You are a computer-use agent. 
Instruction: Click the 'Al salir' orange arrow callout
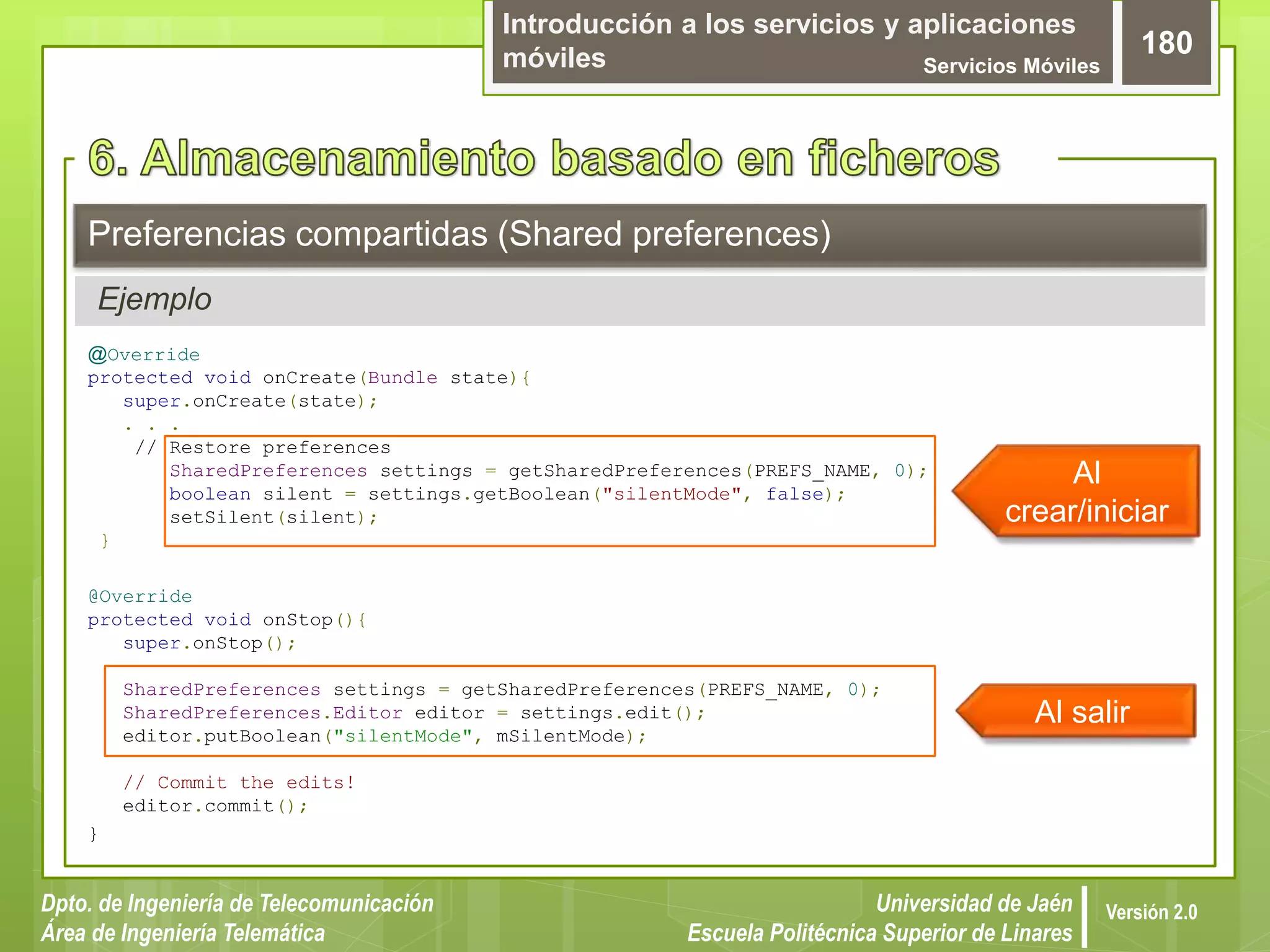click(1077, 711)
